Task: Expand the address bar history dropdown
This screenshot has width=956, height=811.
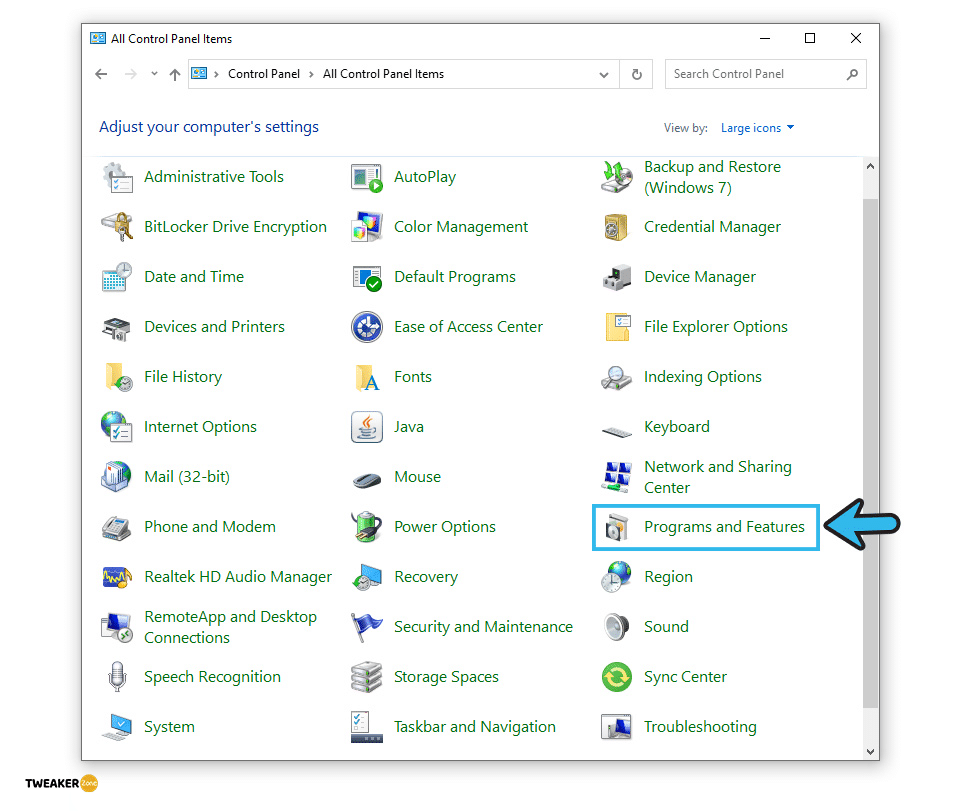Action: tap(604, 74)
